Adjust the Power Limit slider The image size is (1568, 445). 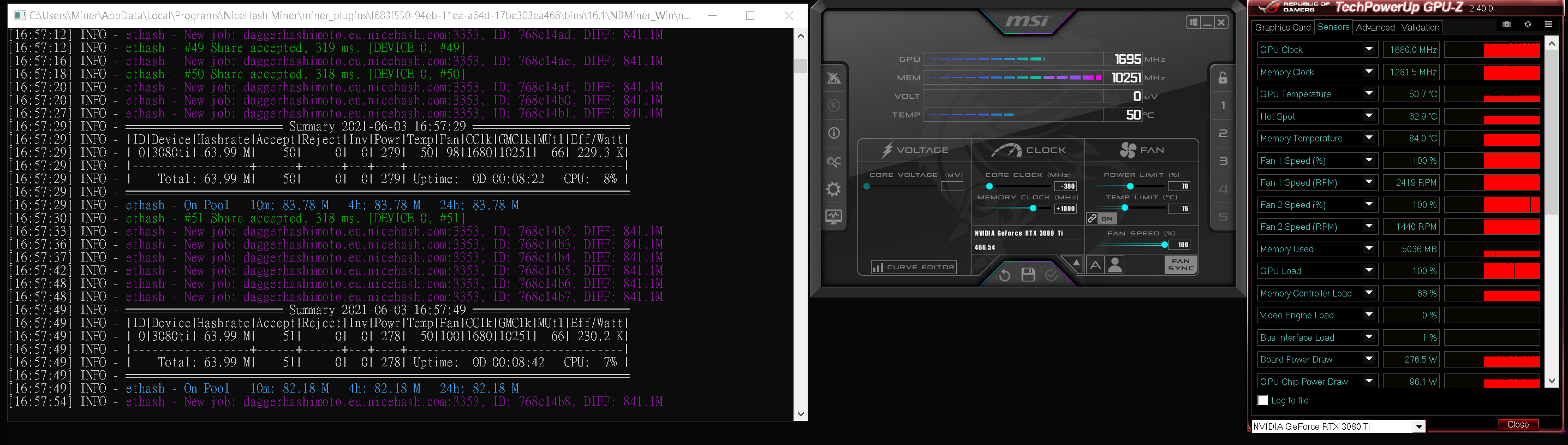tap(1131, 186)
